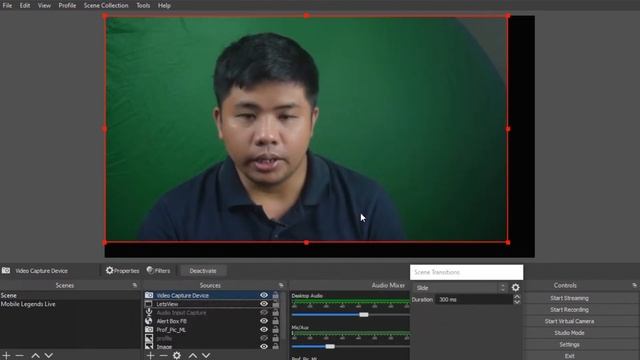Click the webcam video in the preview canvas
This screenshot has width=640, height=360.
click(x=306, y=129)
